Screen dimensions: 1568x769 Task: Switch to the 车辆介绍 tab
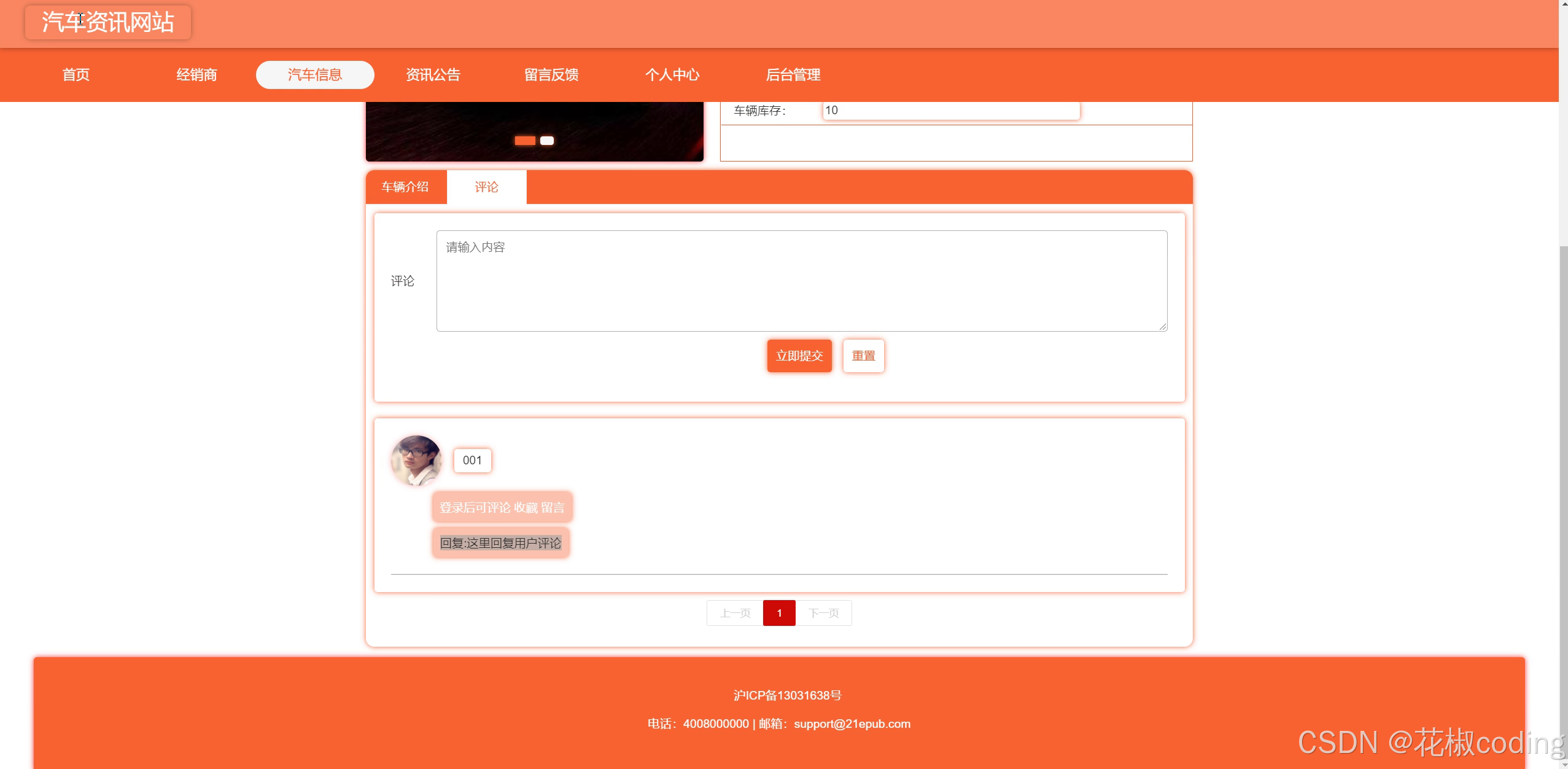tap(405, 187)
